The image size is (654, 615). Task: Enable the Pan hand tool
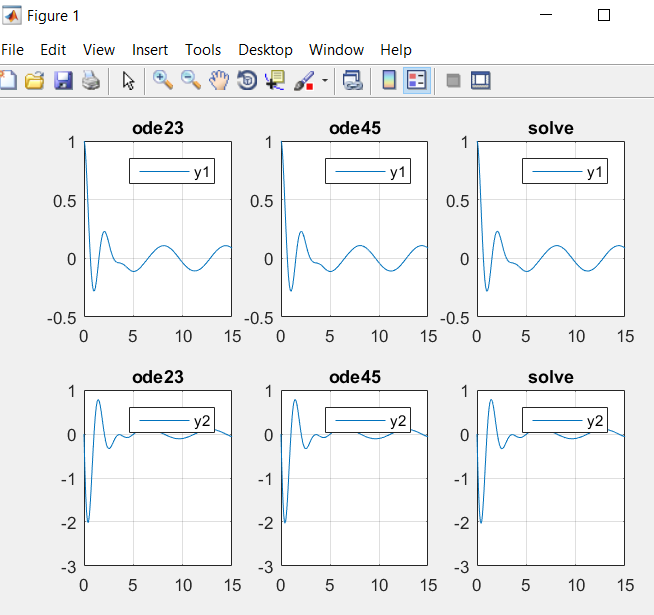tap(219, 80)
